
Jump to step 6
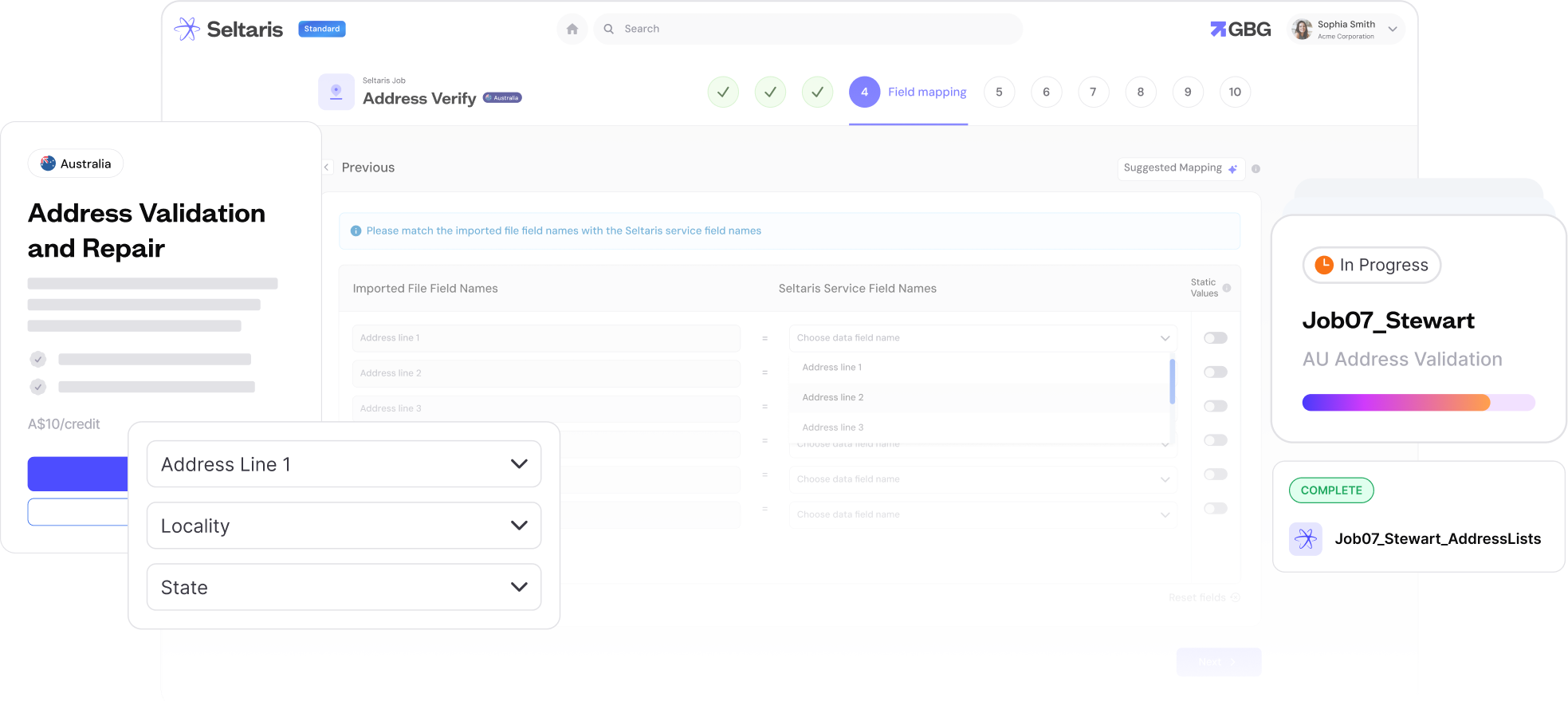[x=1046, y=93]
